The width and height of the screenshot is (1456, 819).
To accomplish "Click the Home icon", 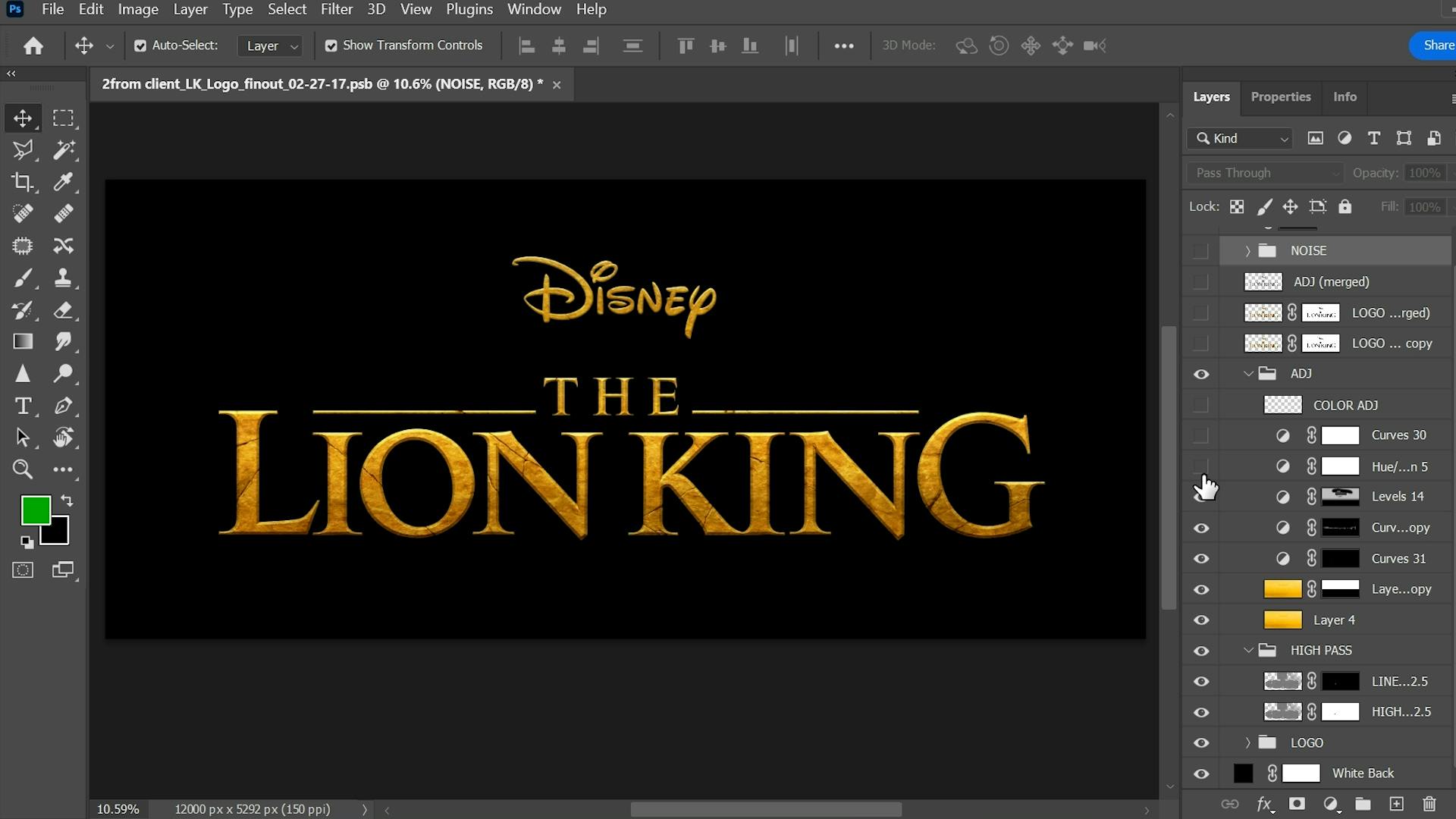I will (33, 45).
